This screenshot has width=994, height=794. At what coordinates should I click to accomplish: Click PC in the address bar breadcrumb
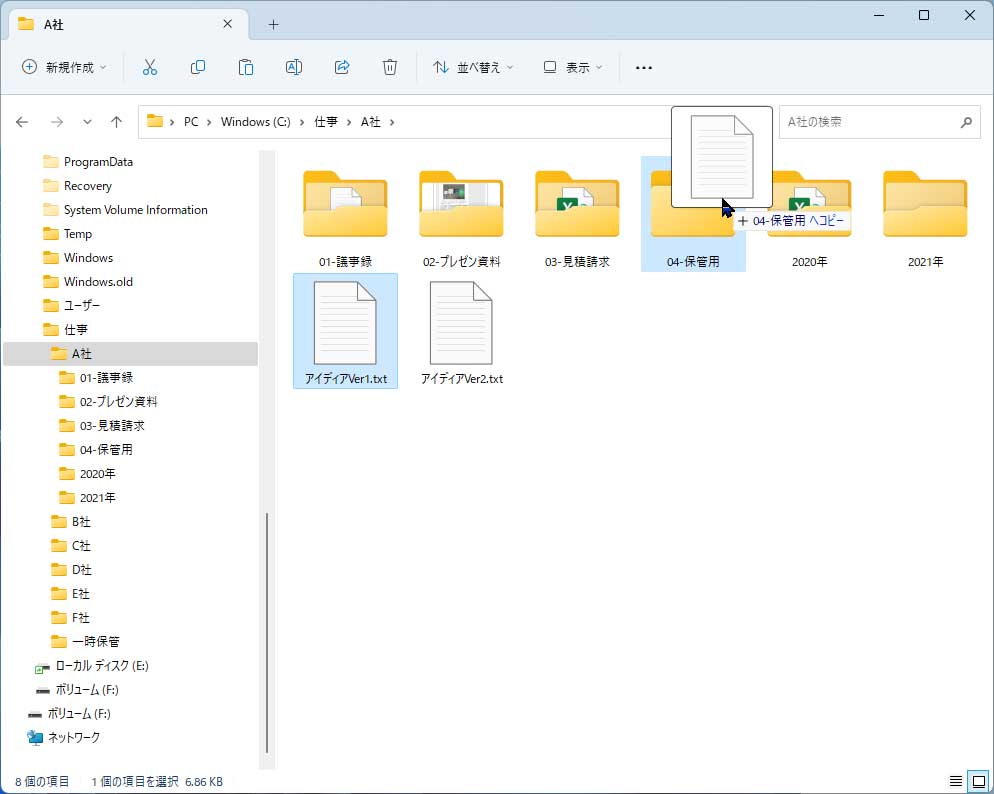191,122
